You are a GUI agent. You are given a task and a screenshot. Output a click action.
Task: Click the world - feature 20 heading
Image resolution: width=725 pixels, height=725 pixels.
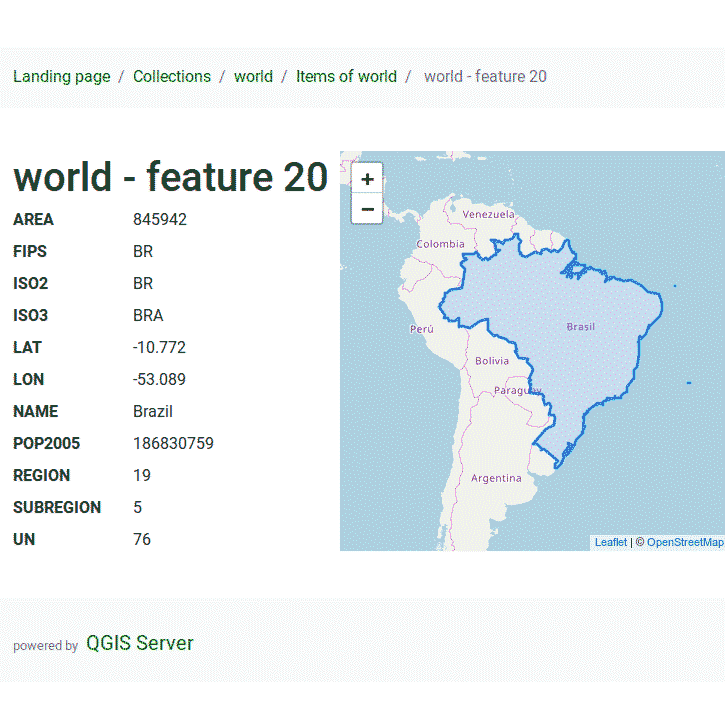click(170, 177)
